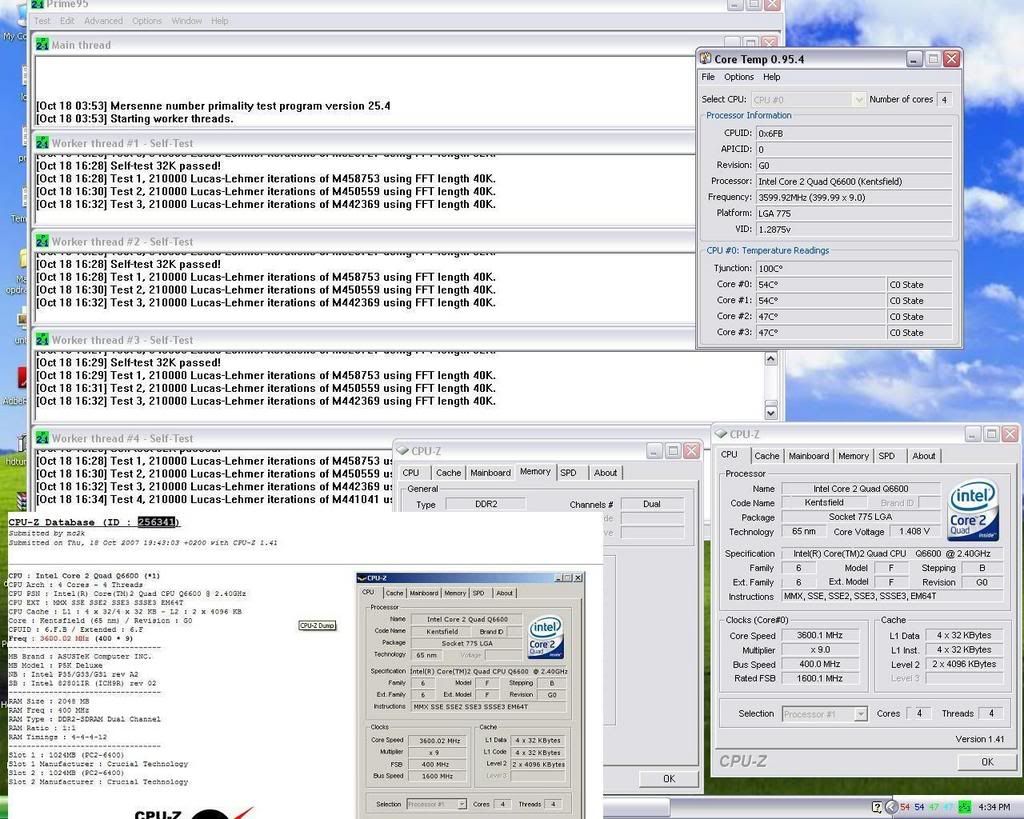This screenshot has height=819, width=1024.
Task: Click the cyan 47 core temperature tray icon
Action: coord(948,807)
